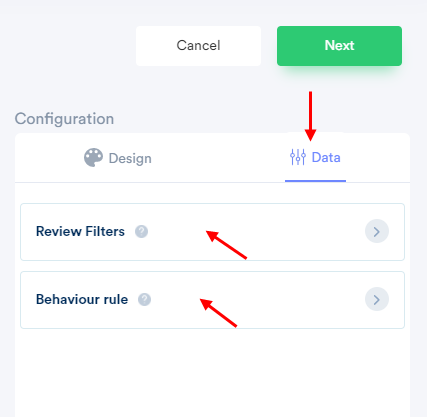The width and height of the screenshot is (427, 417).
Task: Show help for Review Filters
Action: (141, 231)
